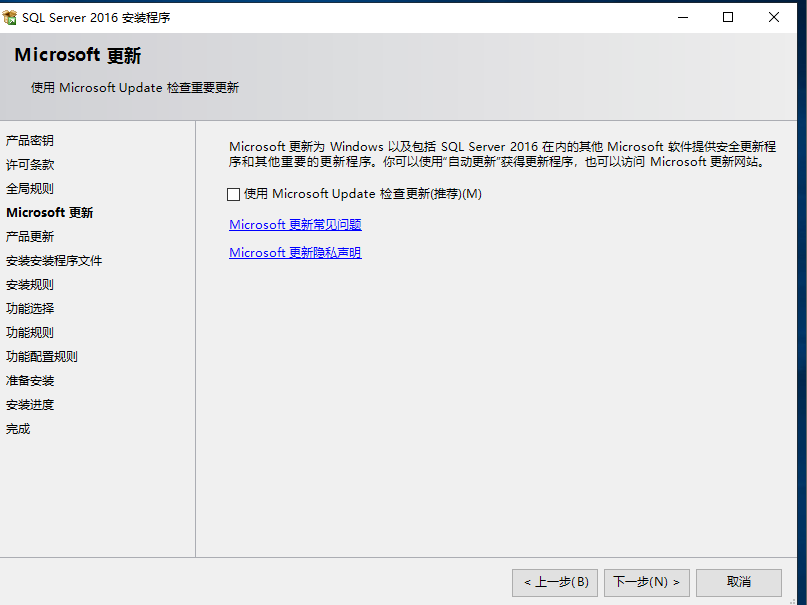Select the bold Microsoft 更新 sidebar step

tap(49, 212)
